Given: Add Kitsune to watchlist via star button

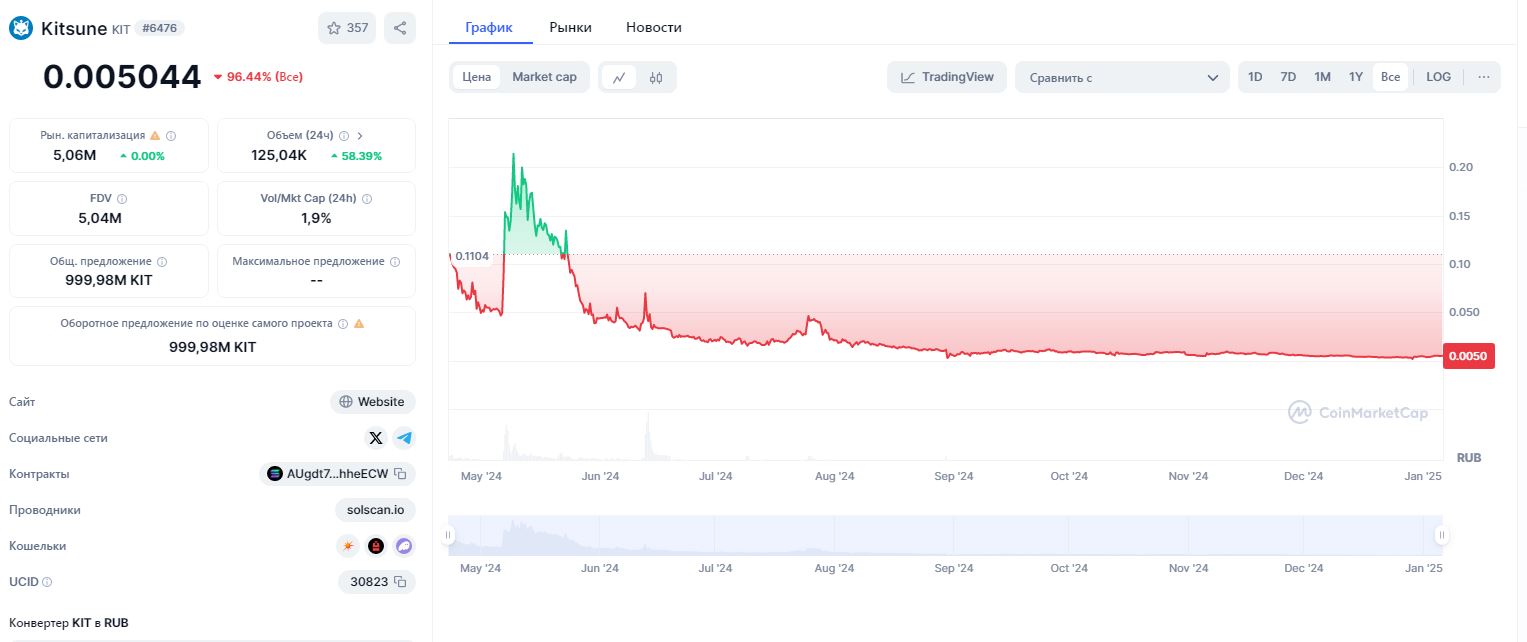Looking at the screenshot, I should tap(347, 28).
